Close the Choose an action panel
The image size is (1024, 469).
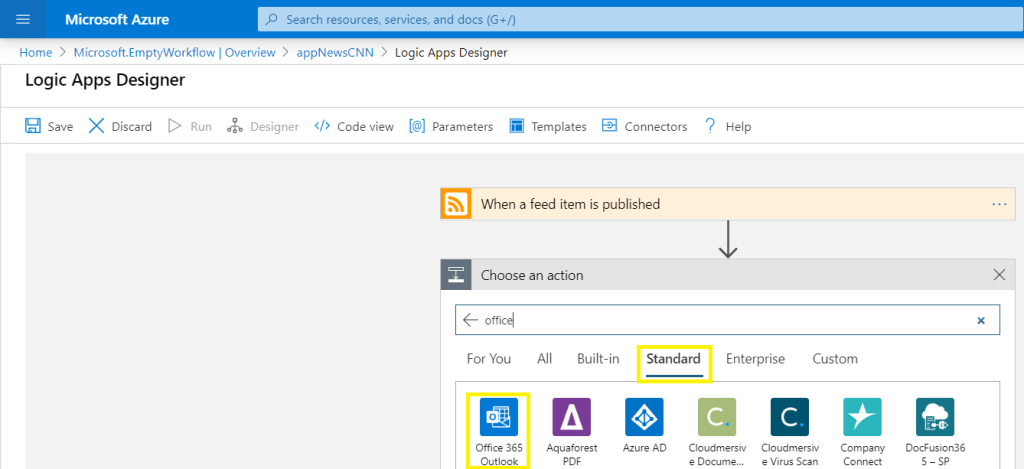click(998, 275)
